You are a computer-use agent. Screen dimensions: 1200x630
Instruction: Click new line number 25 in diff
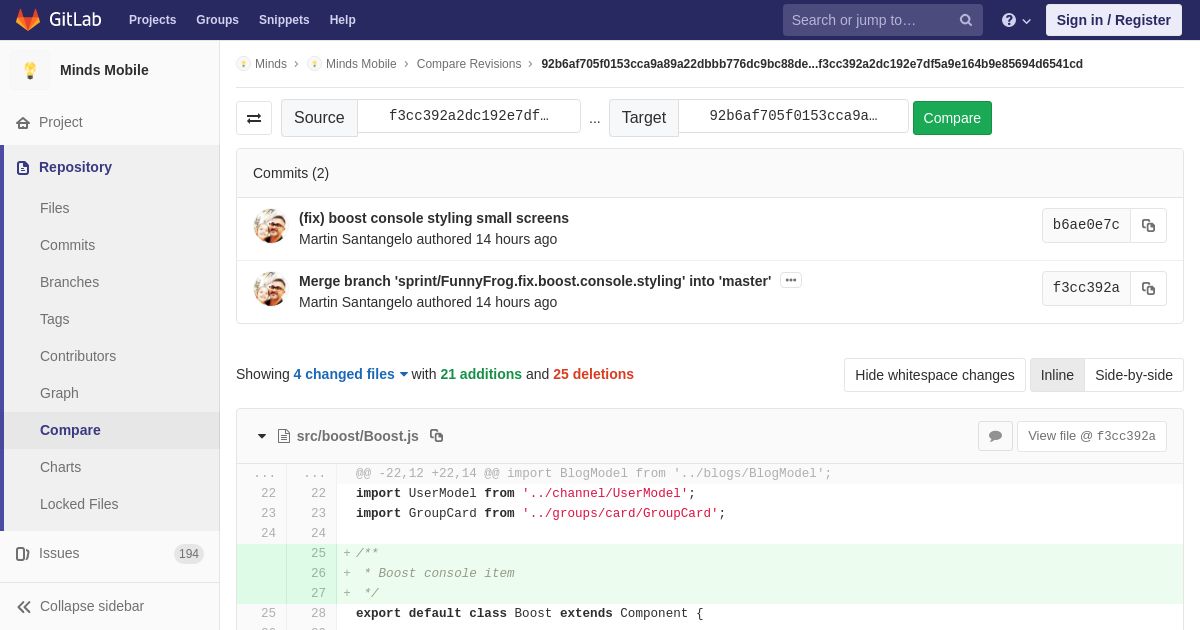[318, 554]
